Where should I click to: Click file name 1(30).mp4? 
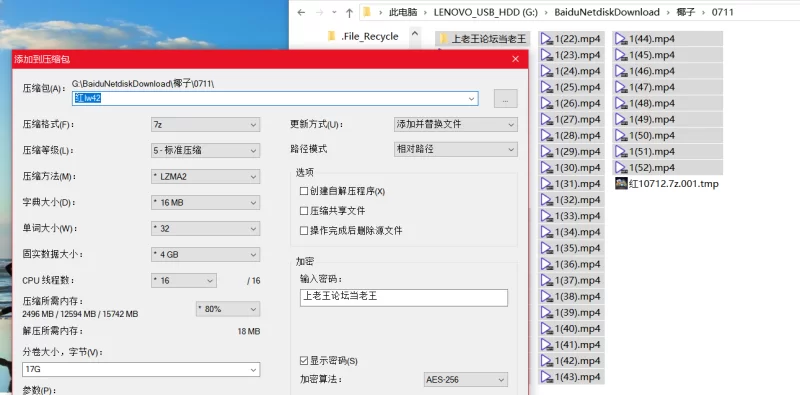pyautogui.click(x=578, y=167)
